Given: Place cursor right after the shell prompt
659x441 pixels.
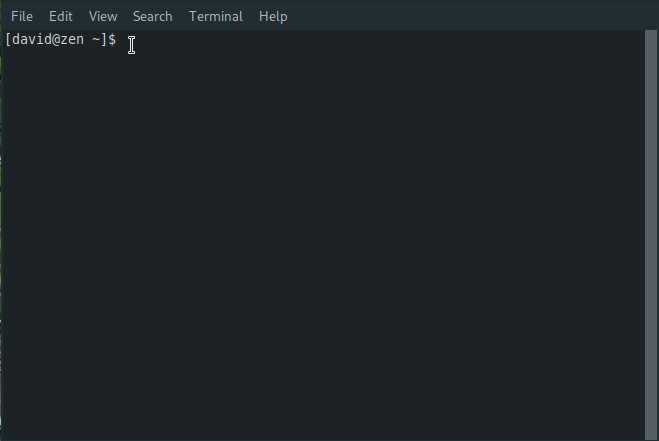Looking at the screenshot, I should coord(123,40).
